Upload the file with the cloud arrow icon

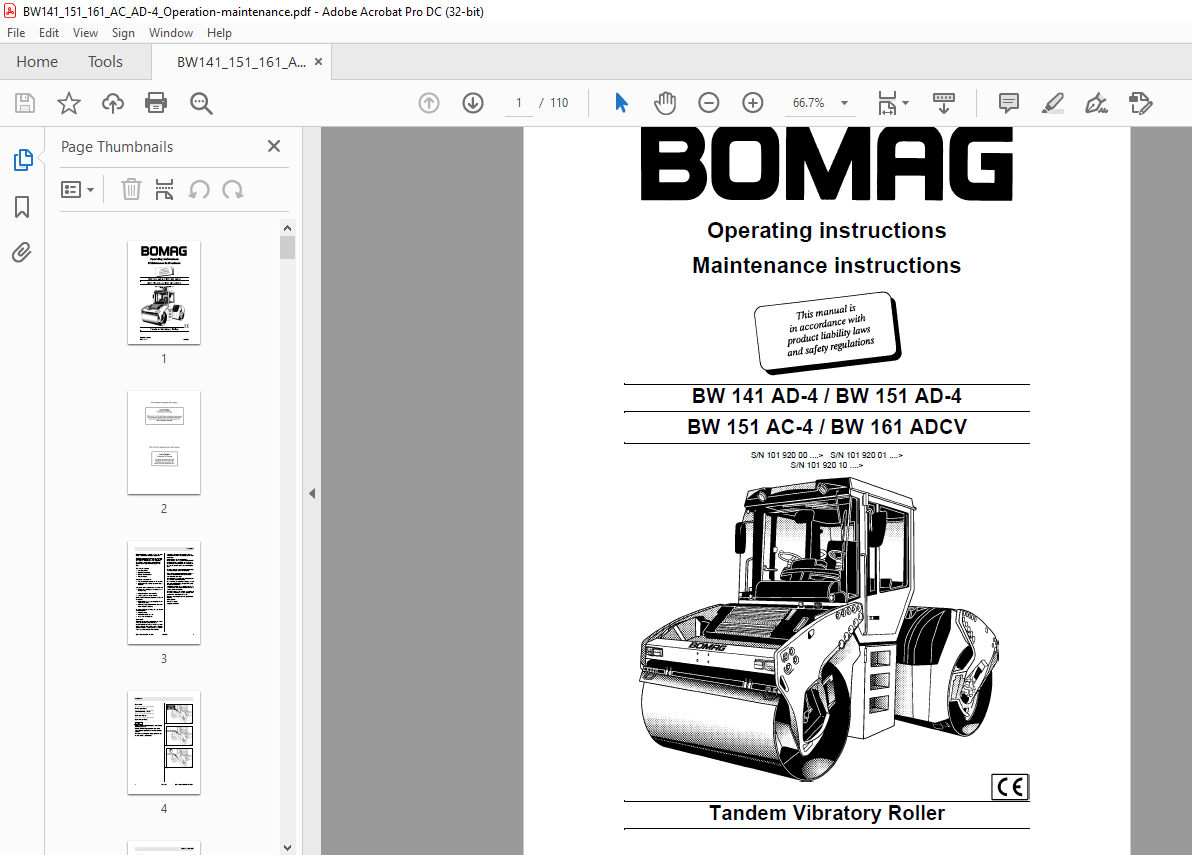coord(113,103)
